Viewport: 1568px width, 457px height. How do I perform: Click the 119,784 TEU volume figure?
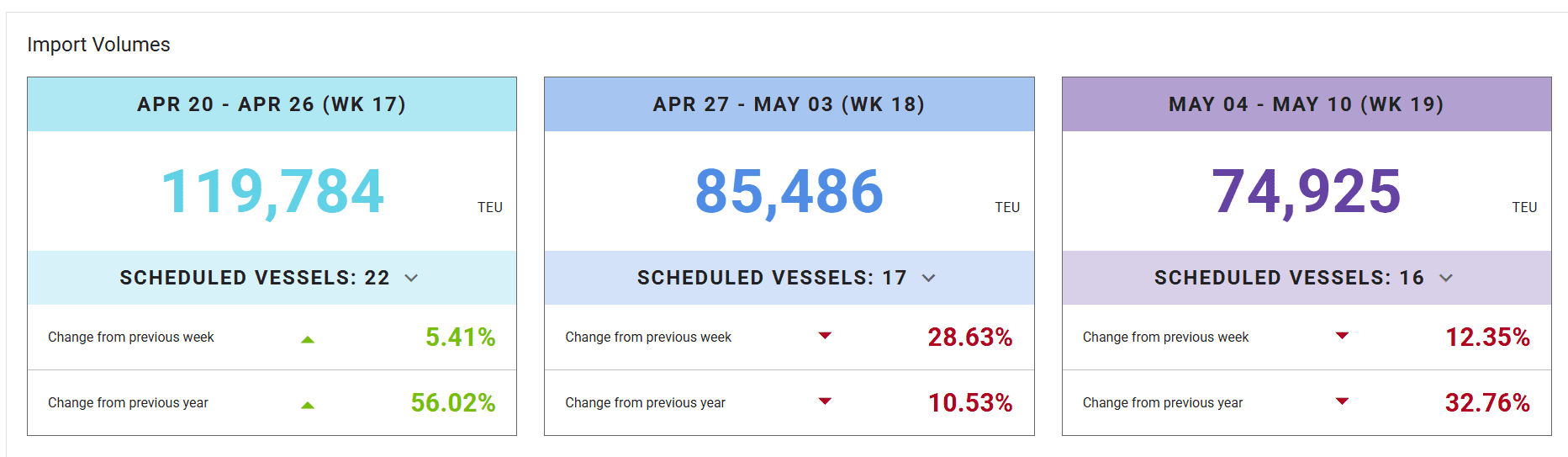click(x=272, y=191)
